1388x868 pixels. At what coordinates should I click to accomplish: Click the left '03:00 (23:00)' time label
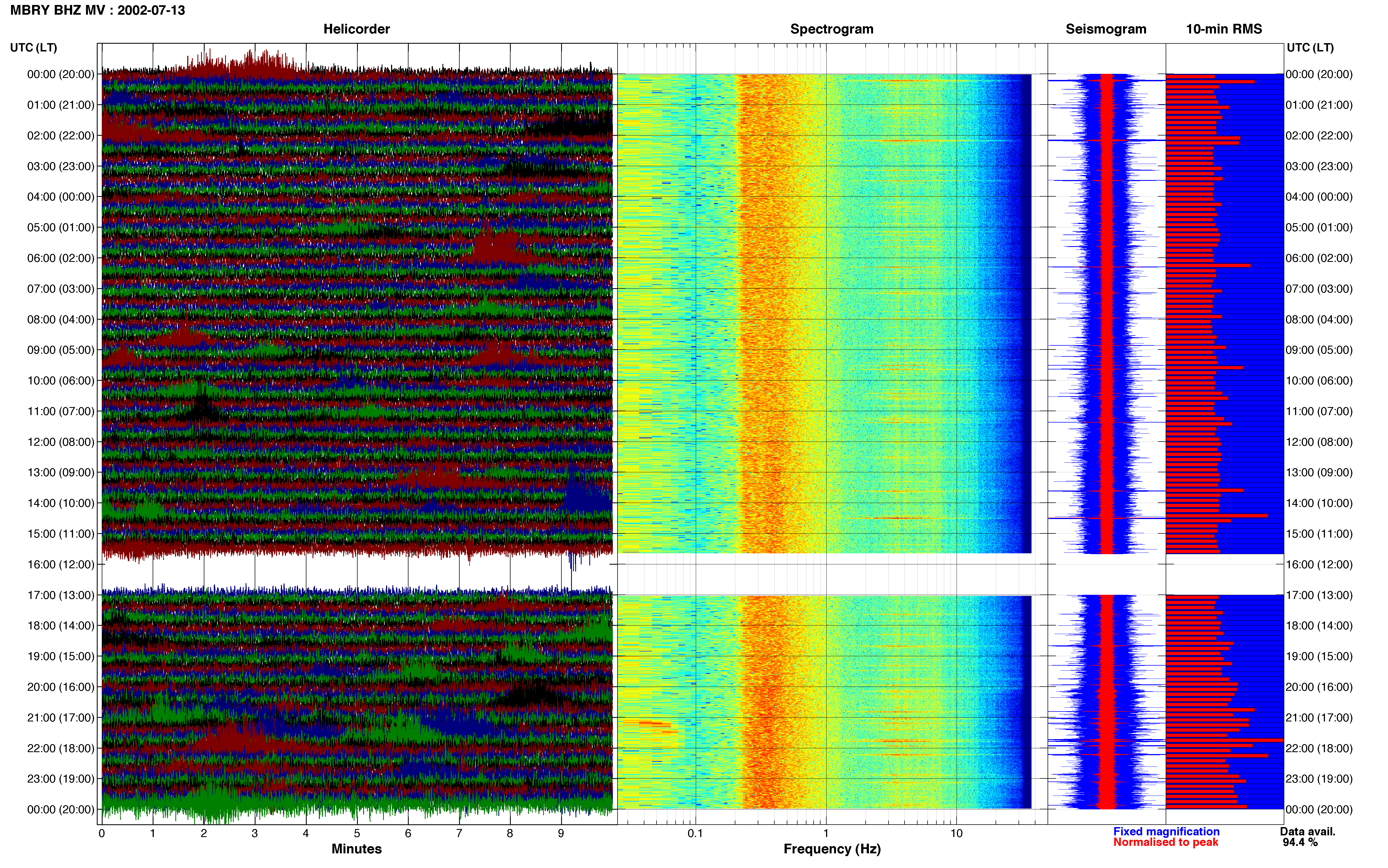(x=61, y=166)
